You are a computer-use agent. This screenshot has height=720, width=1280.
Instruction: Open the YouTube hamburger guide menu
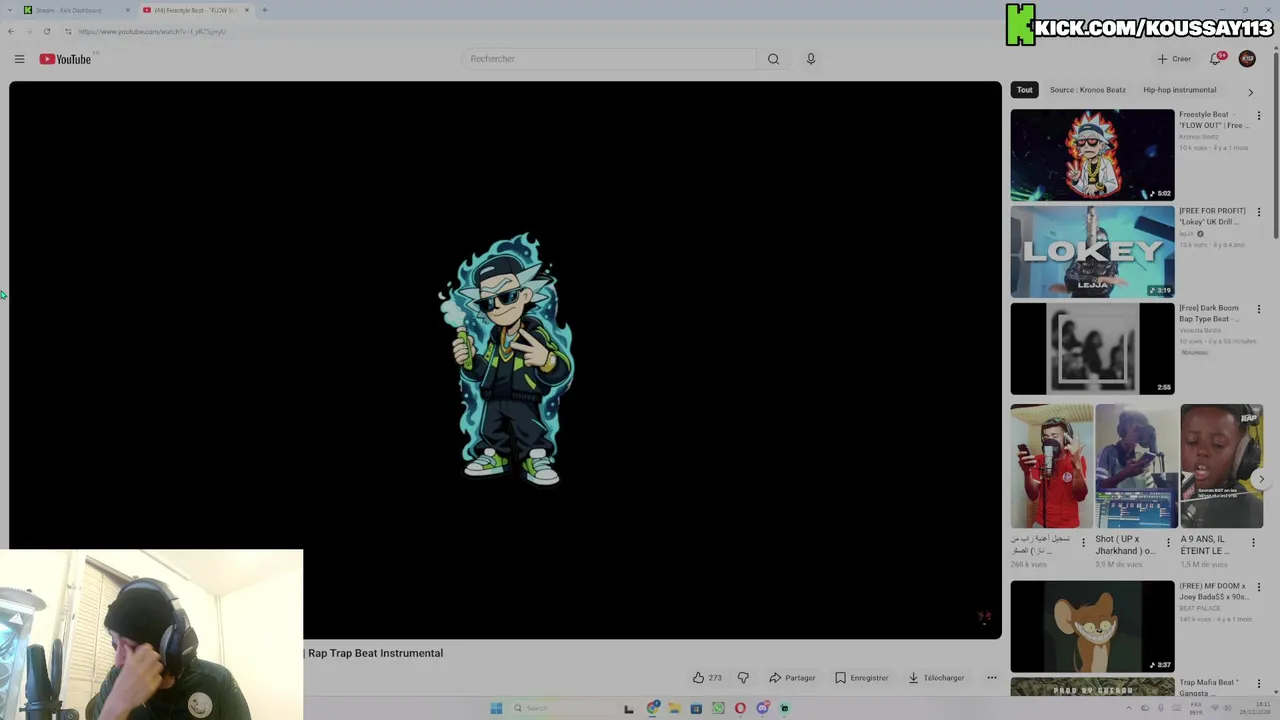click(x=19, y=59)
